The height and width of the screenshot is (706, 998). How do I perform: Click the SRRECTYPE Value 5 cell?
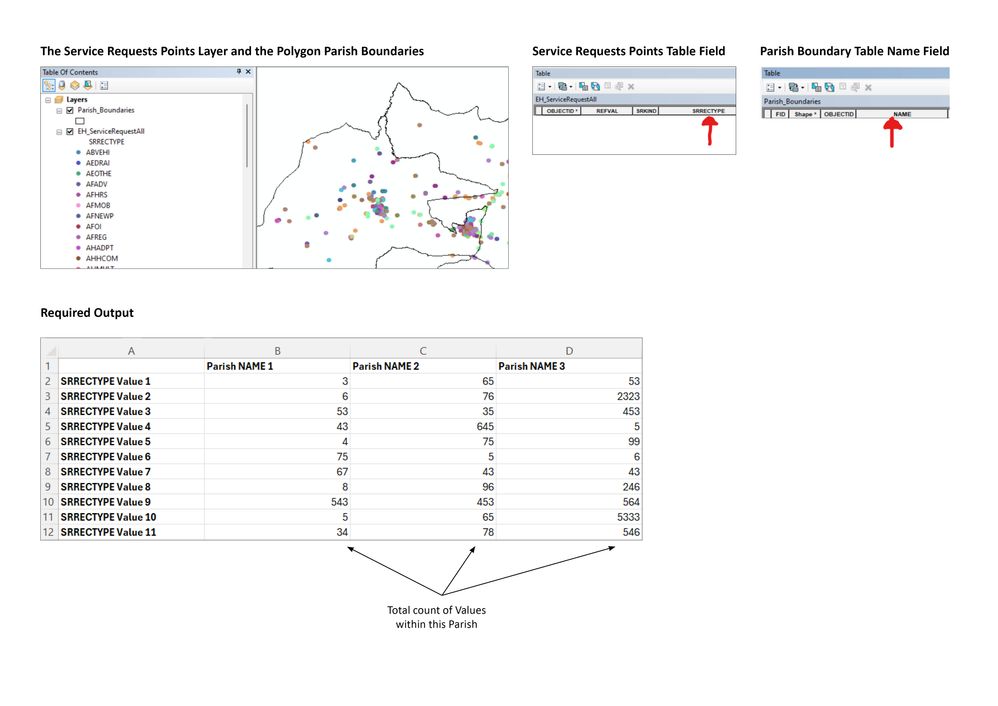click(x=131, y=441)
